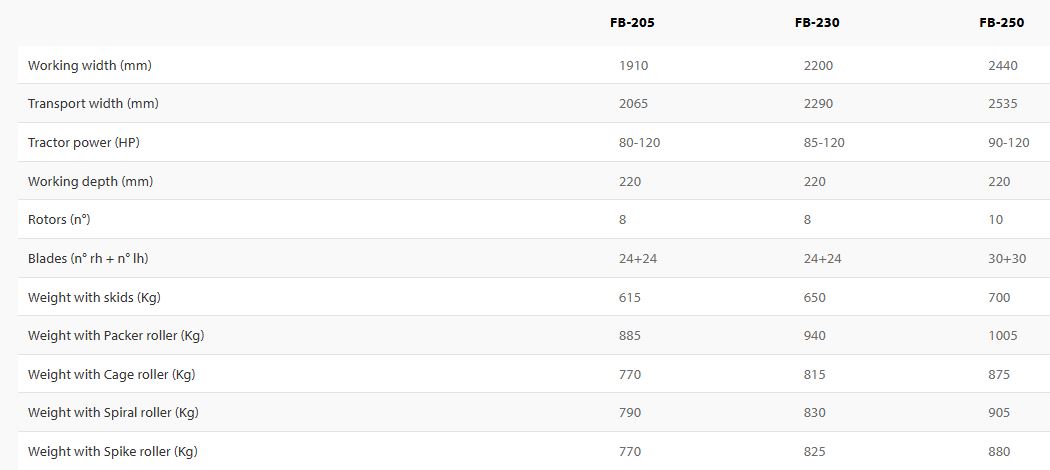The image size is (1050, 470).
Task: Click the Tractor power (HP) row label
Action: coord(83,143)
